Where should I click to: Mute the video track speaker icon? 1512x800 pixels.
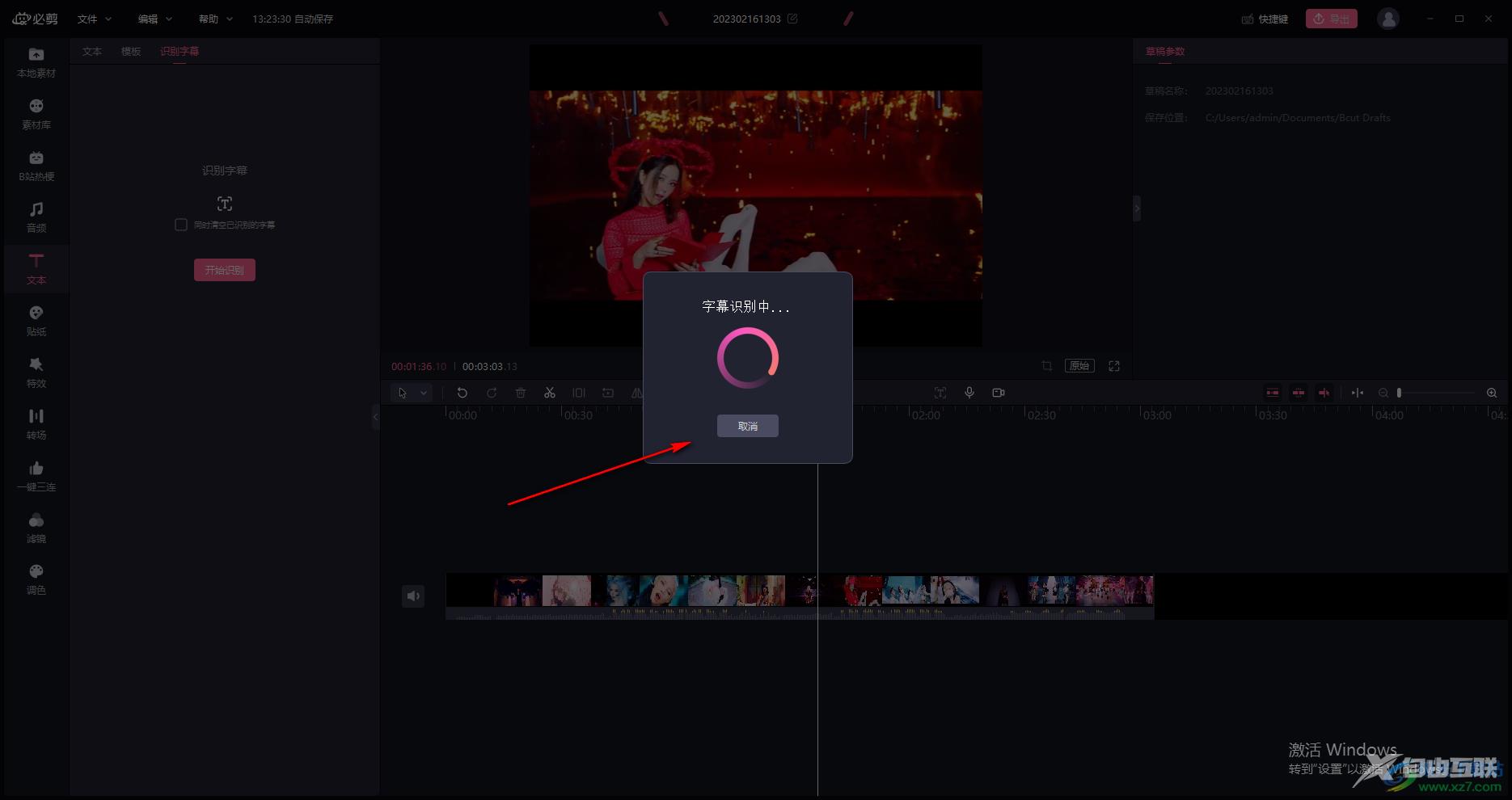413,596
